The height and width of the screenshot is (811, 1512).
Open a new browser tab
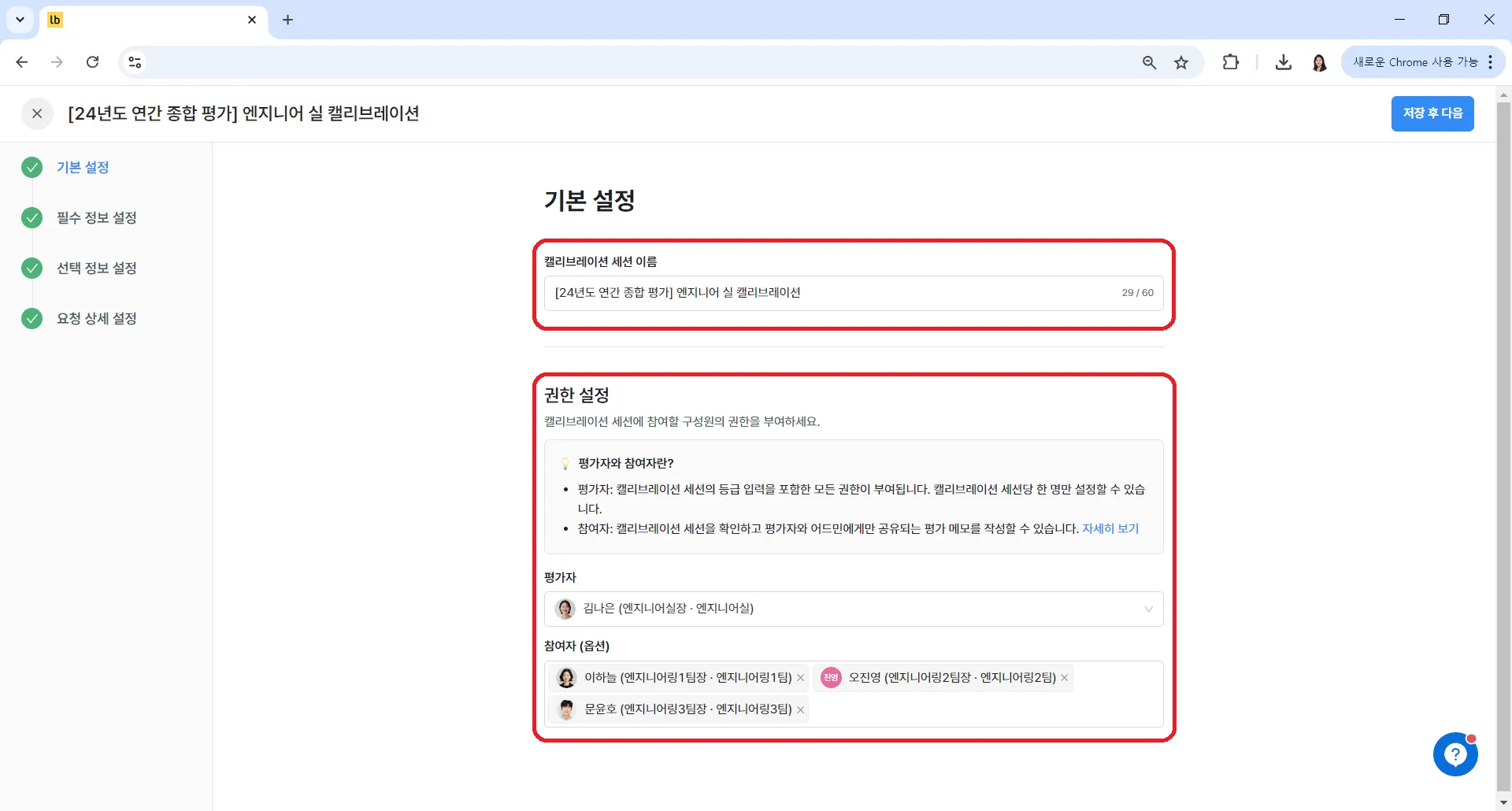pos(287,20)
